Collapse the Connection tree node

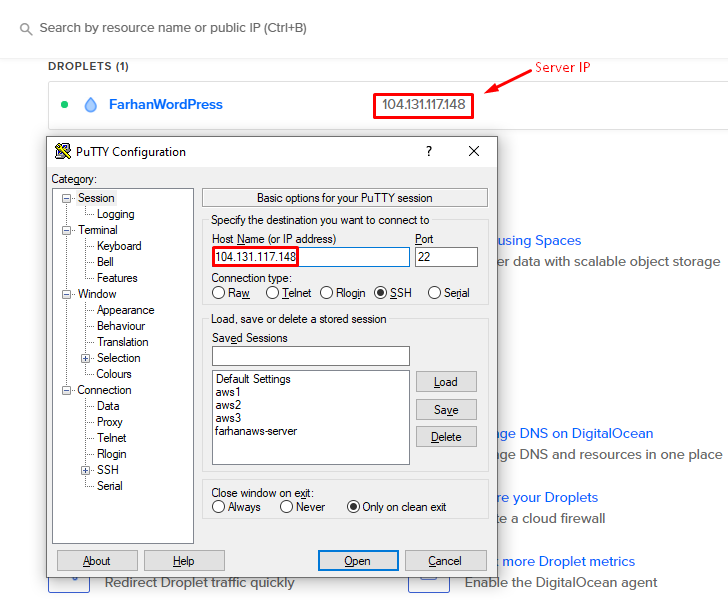(x=66, y=391)
